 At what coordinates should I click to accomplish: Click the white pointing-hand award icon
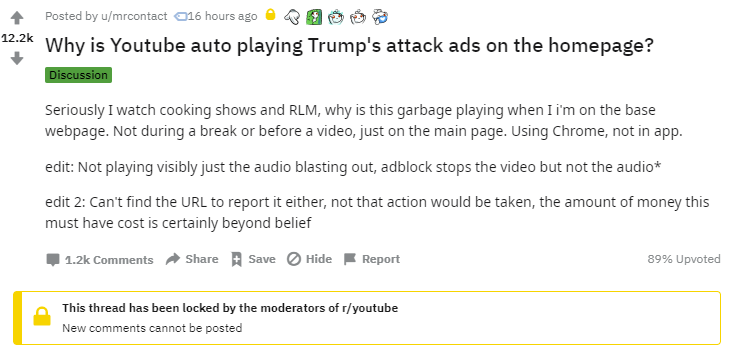291,17
